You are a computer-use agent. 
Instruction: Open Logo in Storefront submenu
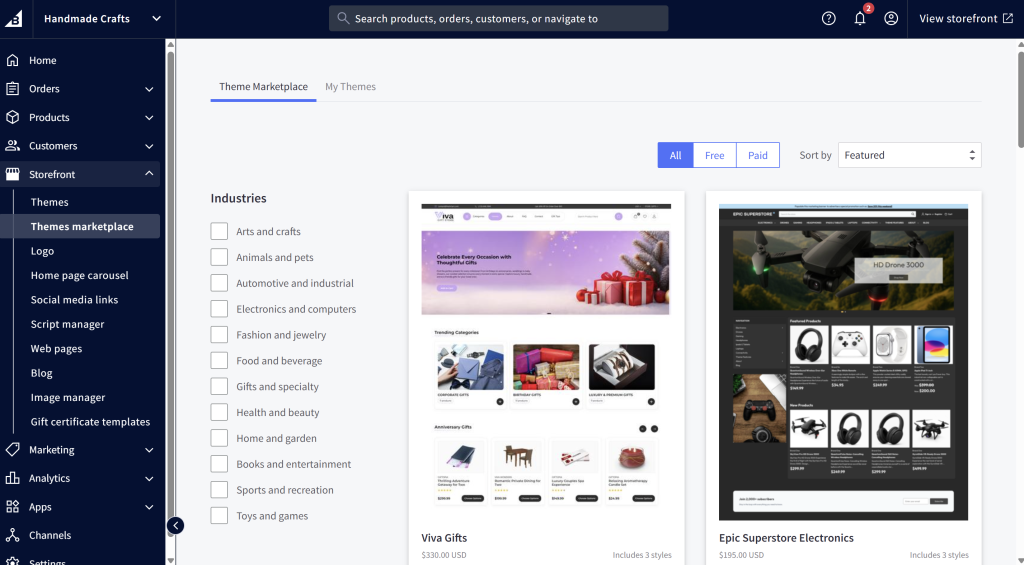point(42,251)
